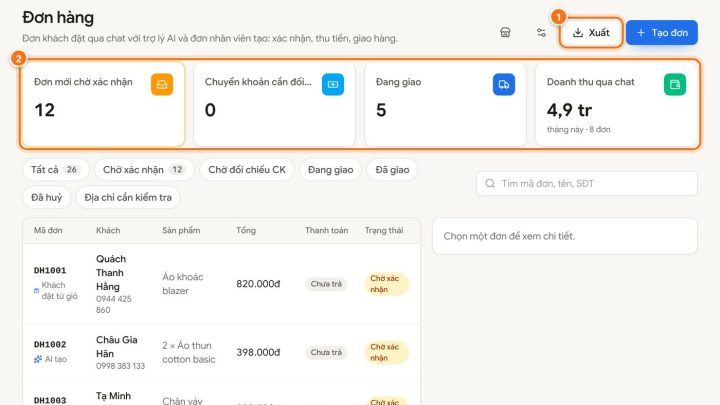Focus the Tìm mã đơn search field
Image resolution: width=720 pixels, height=405 pixels.
587,184
